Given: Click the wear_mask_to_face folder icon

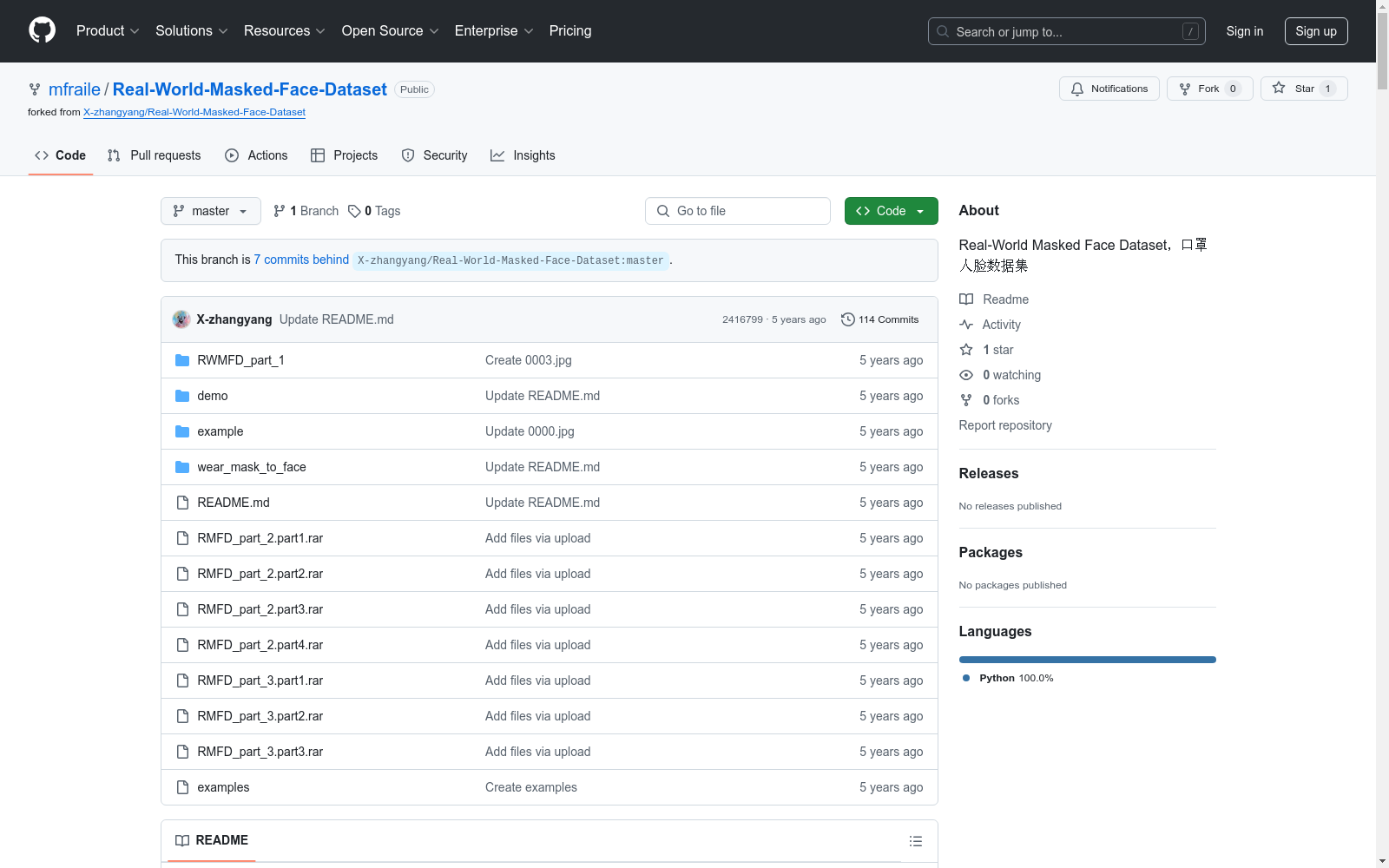Looking at the screenshot, I should tap(182, 467).
